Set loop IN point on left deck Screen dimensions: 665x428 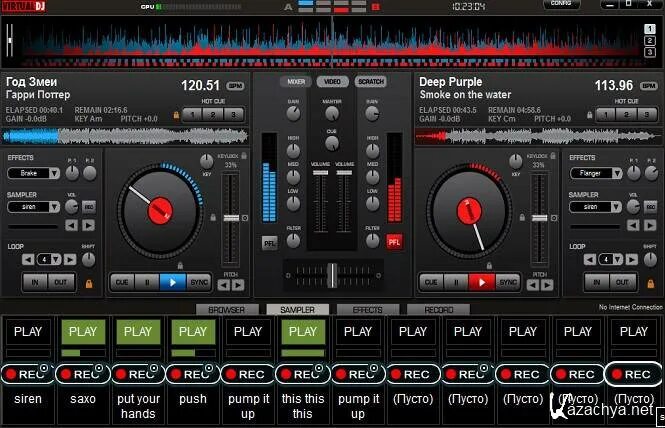(35, 283)
